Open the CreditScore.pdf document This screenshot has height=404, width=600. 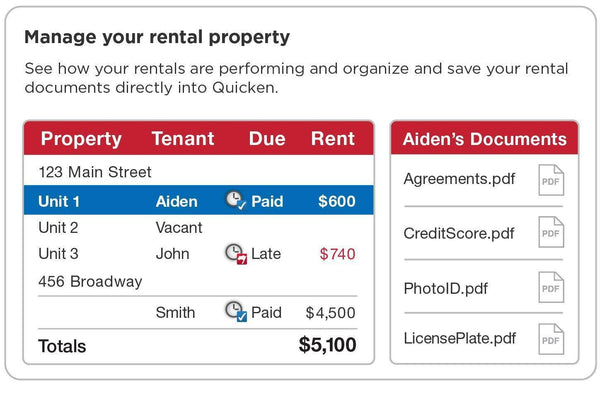tap(458, 234)
